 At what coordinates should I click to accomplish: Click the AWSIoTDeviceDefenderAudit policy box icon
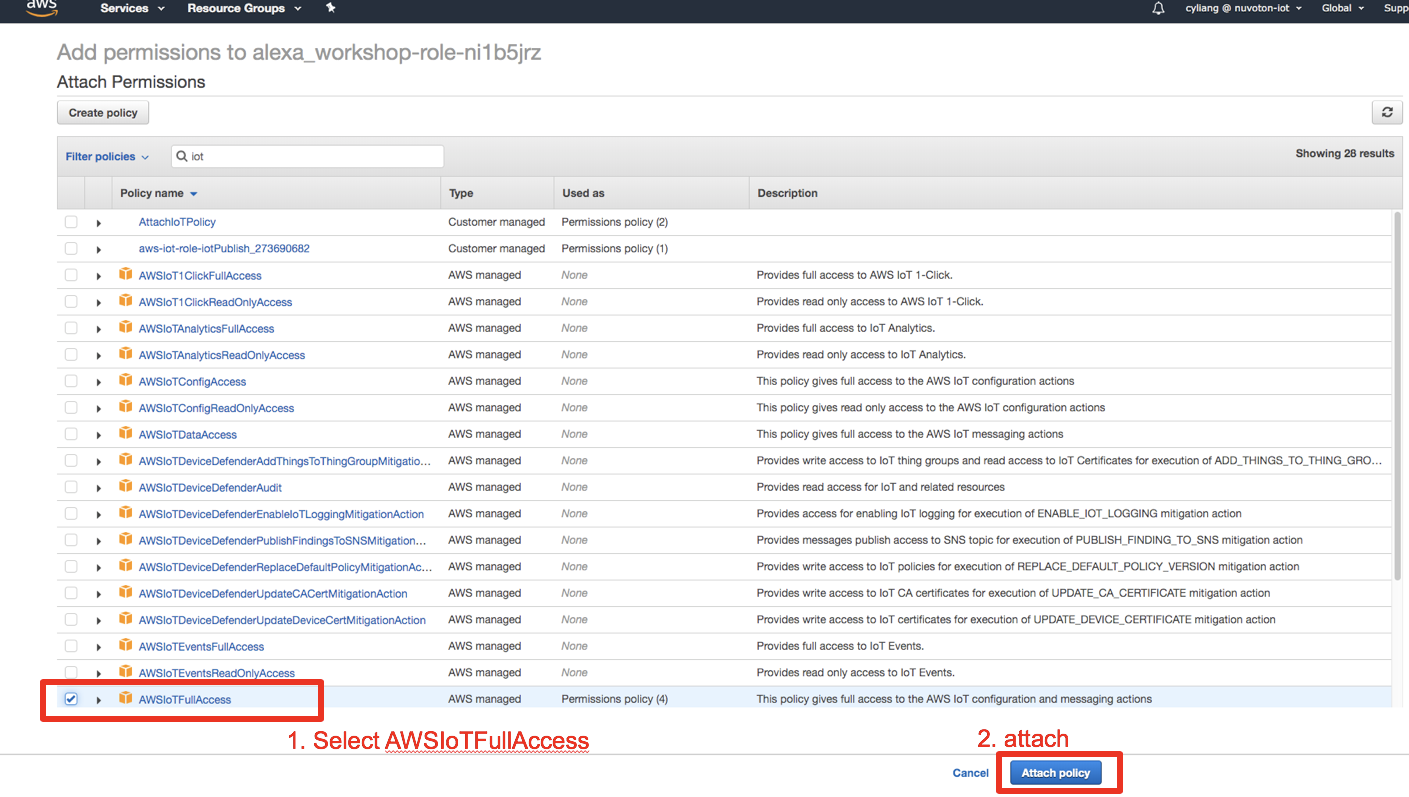(x=126, y=486)
